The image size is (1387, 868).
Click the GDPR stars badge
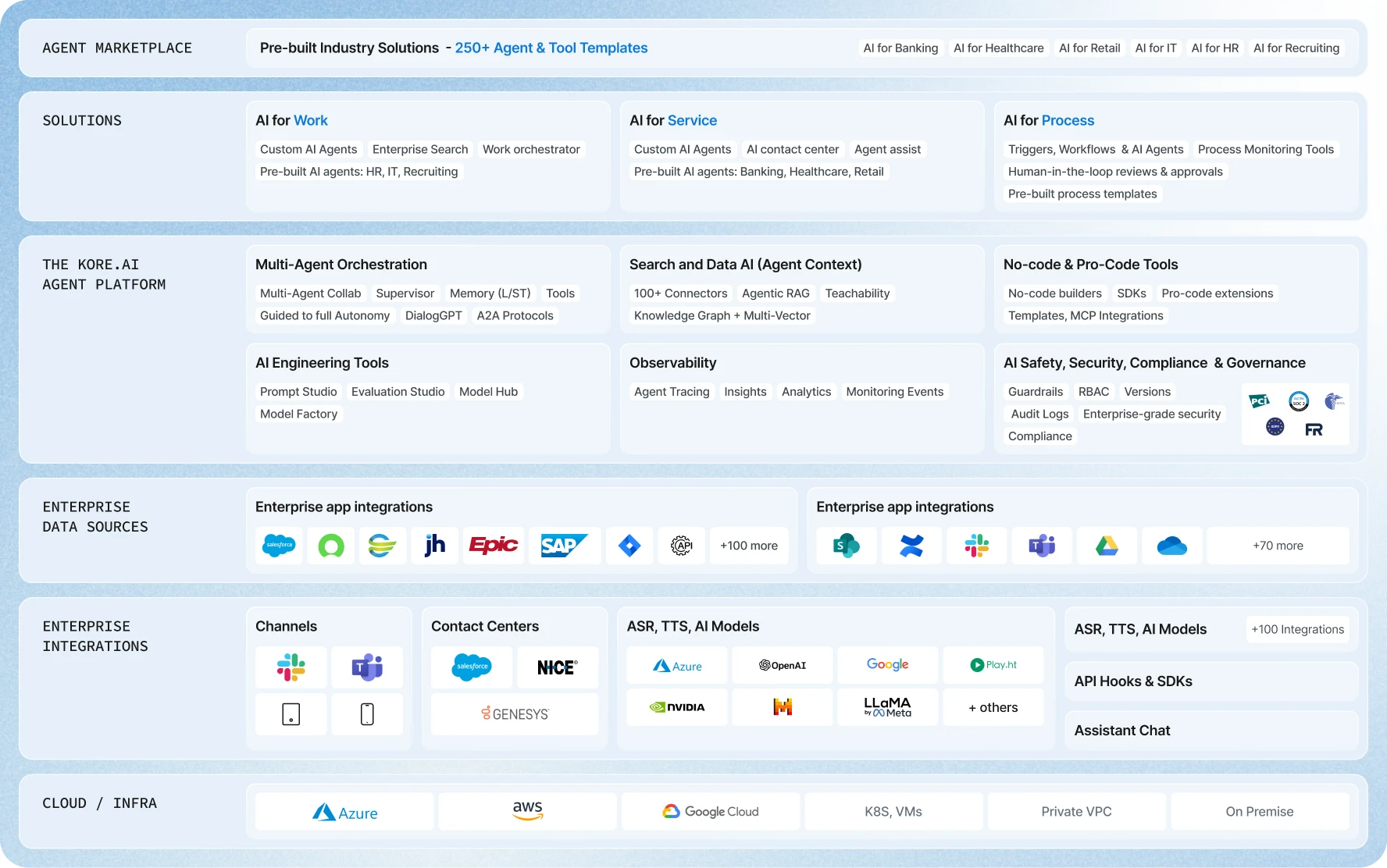tap(1275, 426)
